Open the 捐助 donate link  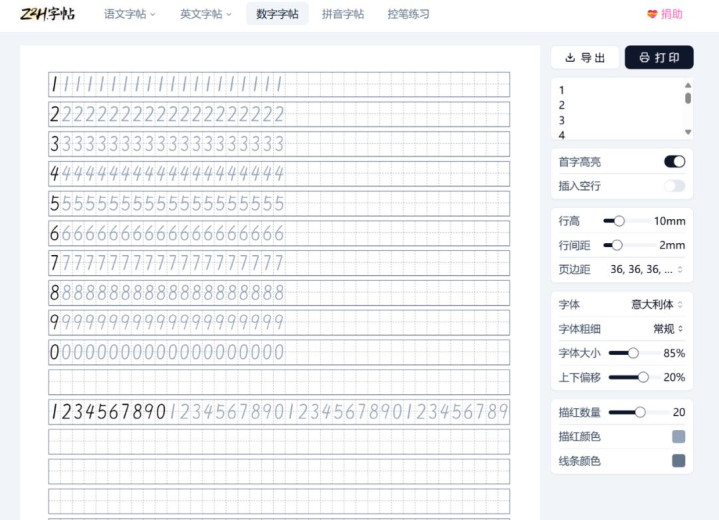coord(665,14)
